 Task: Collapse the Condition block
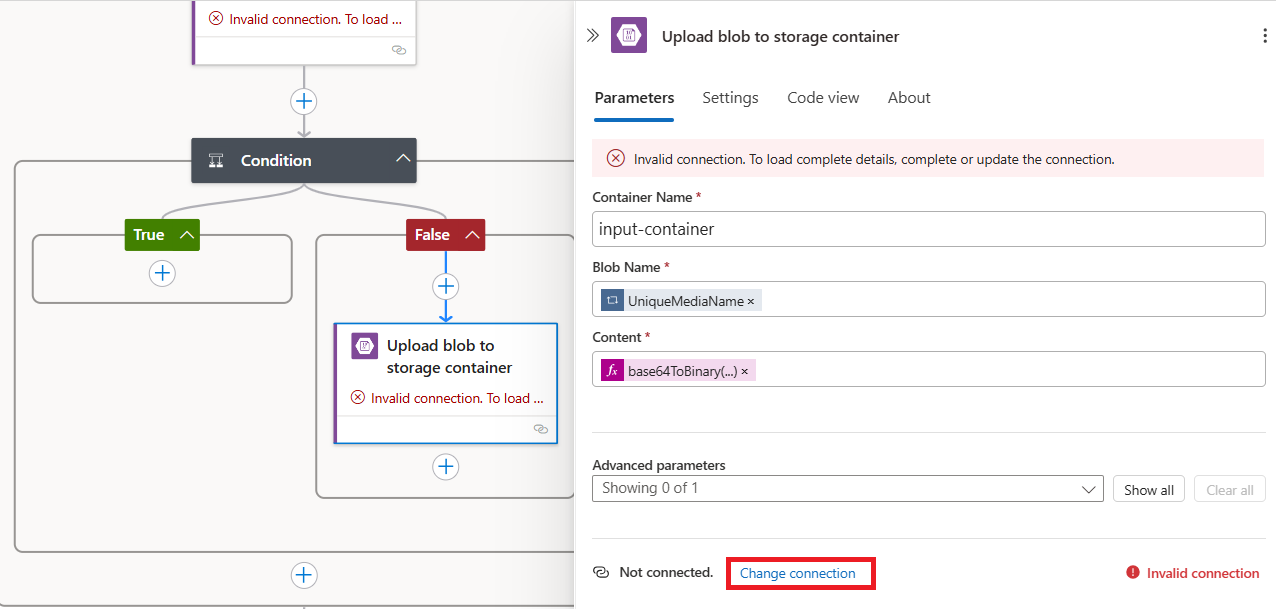point(403,160)
